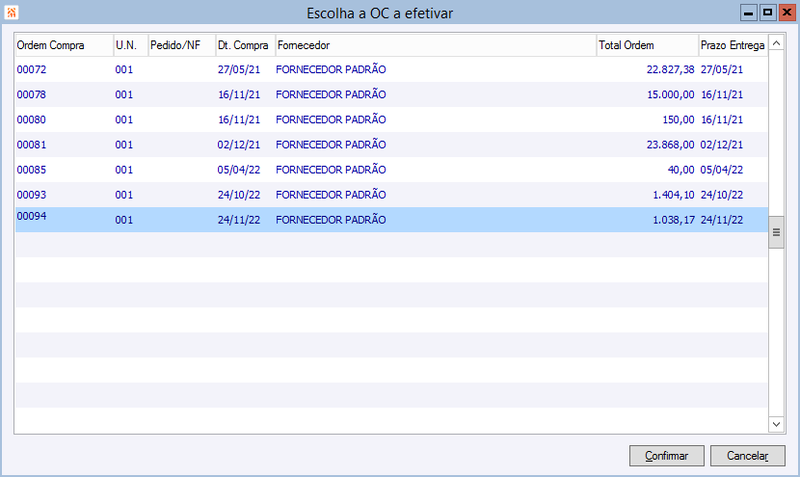The image size is (800, 477).
Task: Click FORNECEDOR PADRÃO in row 00094
Action: [331, 220]
